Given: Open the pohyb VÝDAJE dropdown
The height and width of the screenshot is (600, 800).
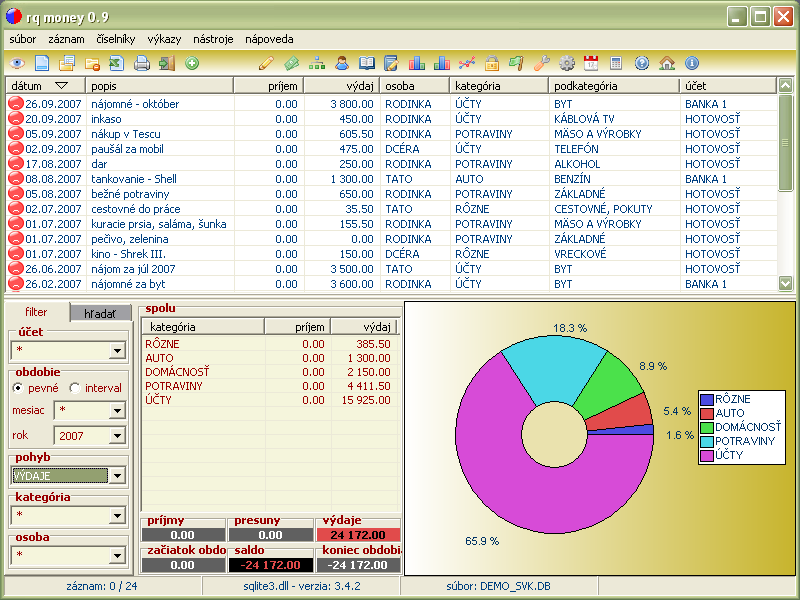Looking at the screenshot, I should (x=117, y=476).
